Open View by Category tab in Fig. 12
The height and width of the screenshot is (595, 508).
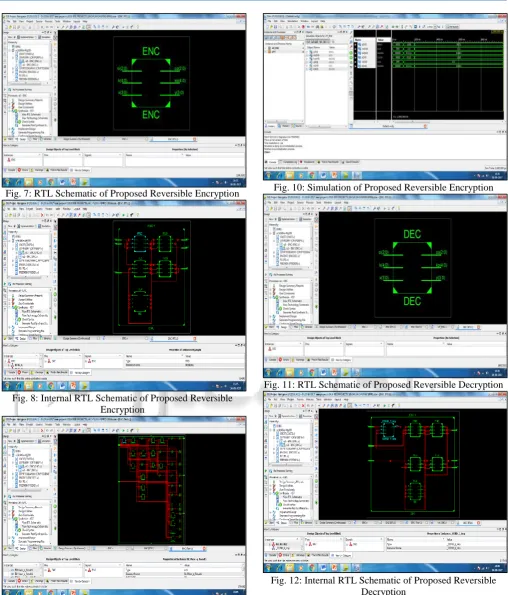(341, 555)
